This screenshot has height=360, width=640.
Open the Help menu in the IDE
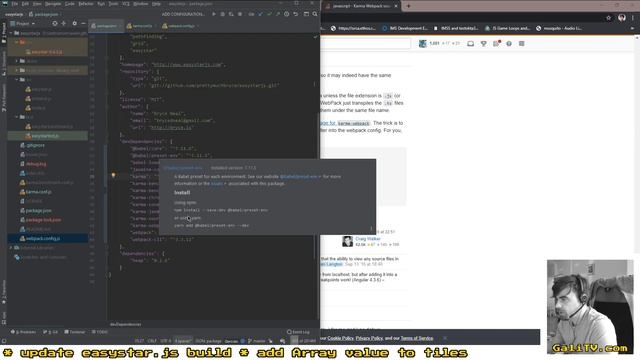(x=156, y=4)
